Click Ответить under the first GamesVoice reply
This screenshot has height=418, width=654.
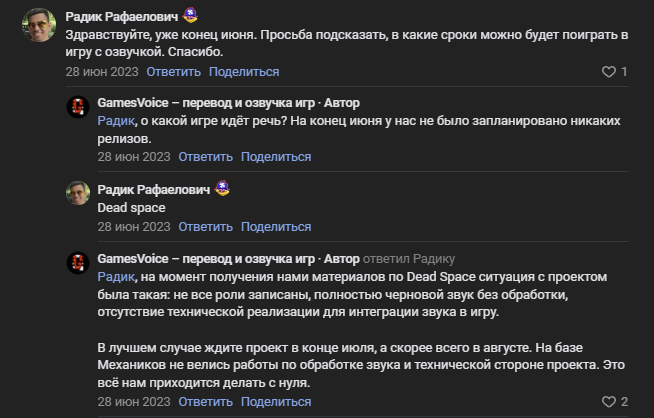click(206, 156)
